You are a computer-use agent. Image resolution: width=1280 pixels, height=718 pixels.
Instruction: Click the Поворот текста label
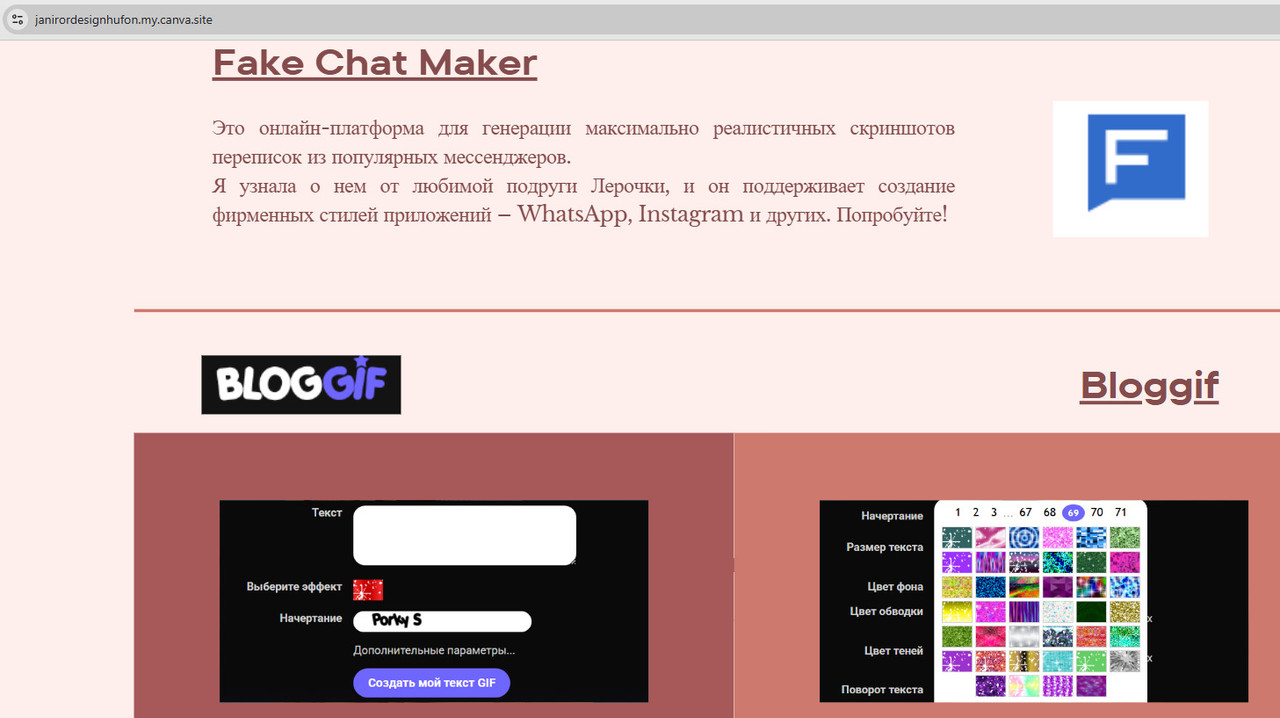882,690
